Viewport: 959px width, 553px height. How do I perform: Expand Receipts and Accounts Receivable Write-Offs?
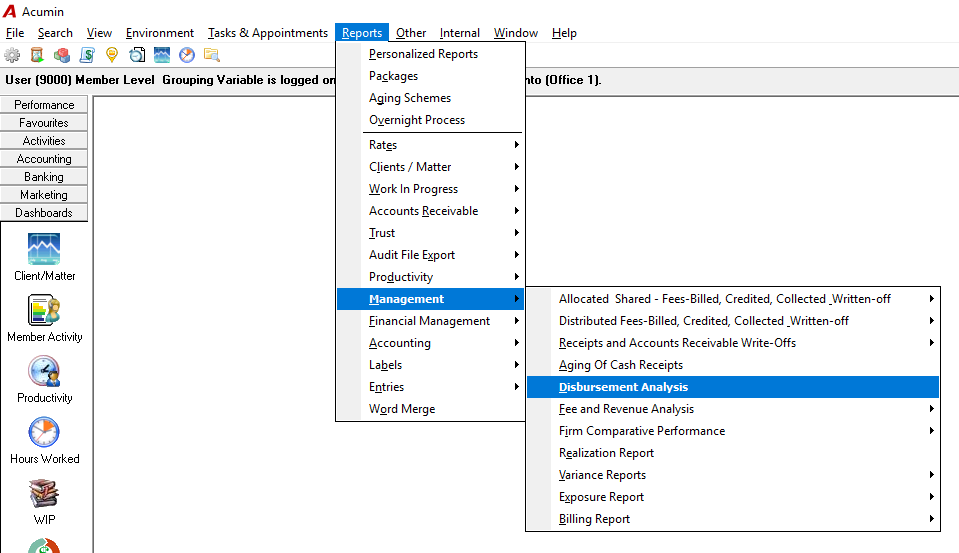[x=733, y=343]
